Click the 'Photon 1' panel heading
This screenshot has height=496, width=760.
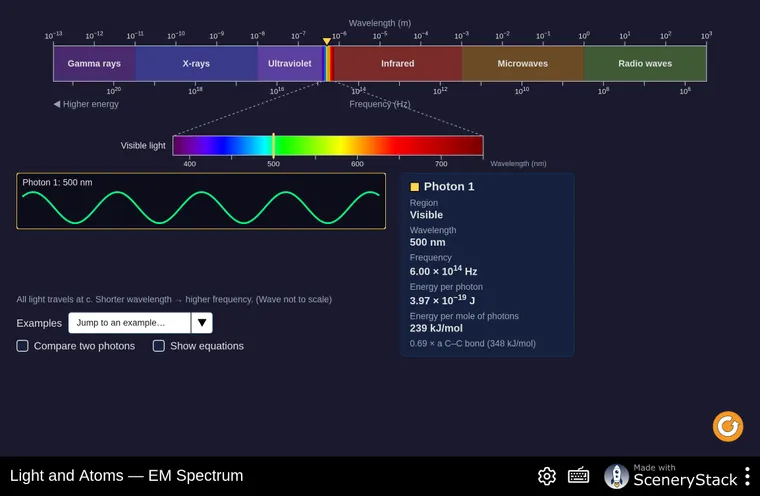tap(449, 187)
